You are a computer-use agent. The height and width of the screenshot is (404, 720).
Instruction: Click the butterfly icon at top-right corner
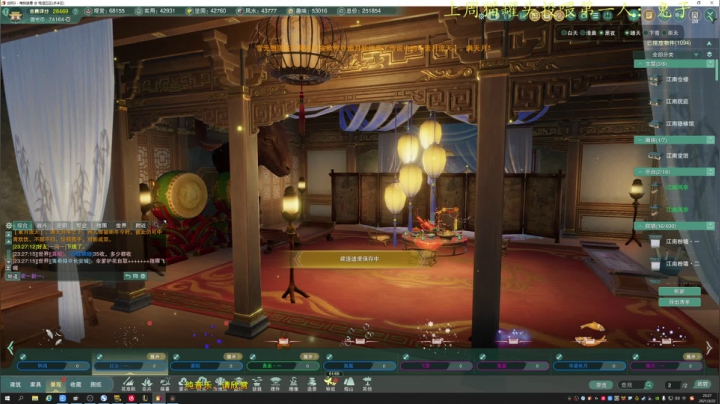(710, 16)
